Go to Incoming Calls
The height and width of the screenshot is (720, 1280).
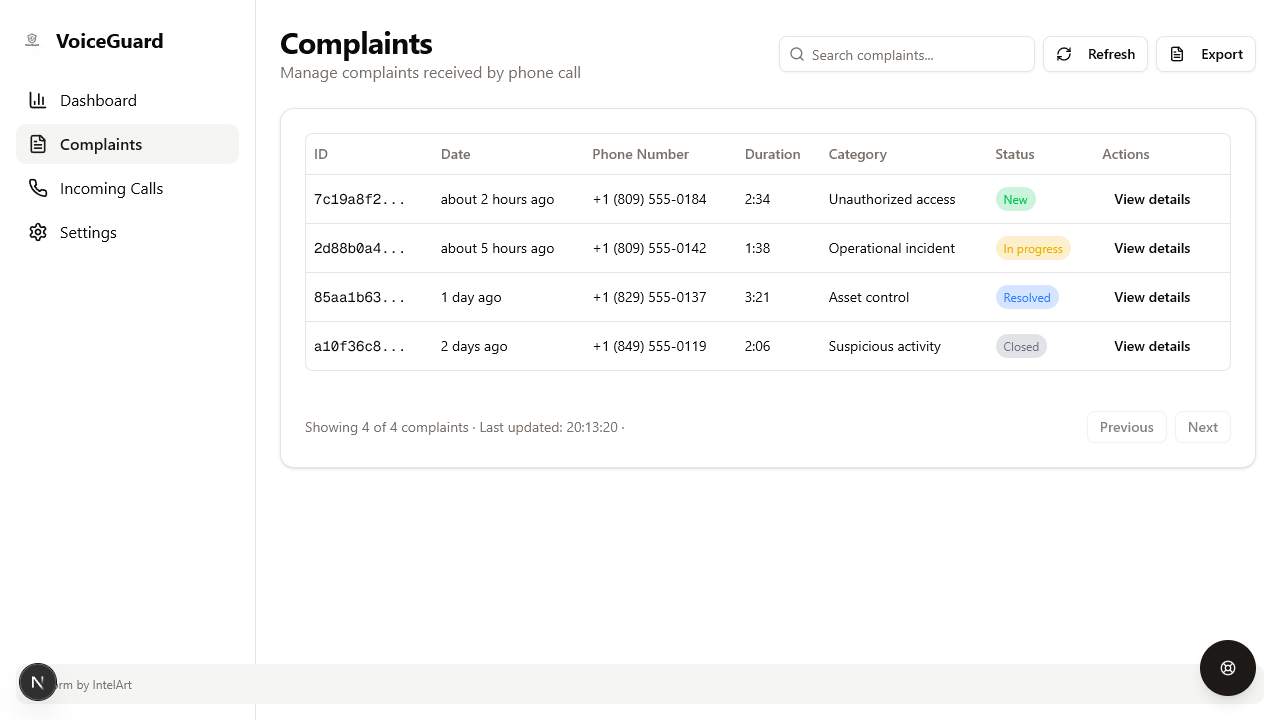[128, 188]
